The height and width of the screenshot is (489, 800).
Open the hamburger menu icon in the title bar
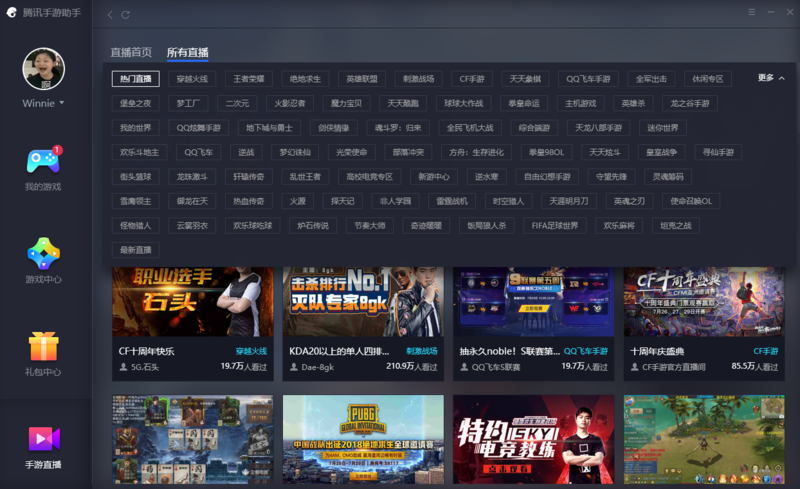(x=752, y=12)
